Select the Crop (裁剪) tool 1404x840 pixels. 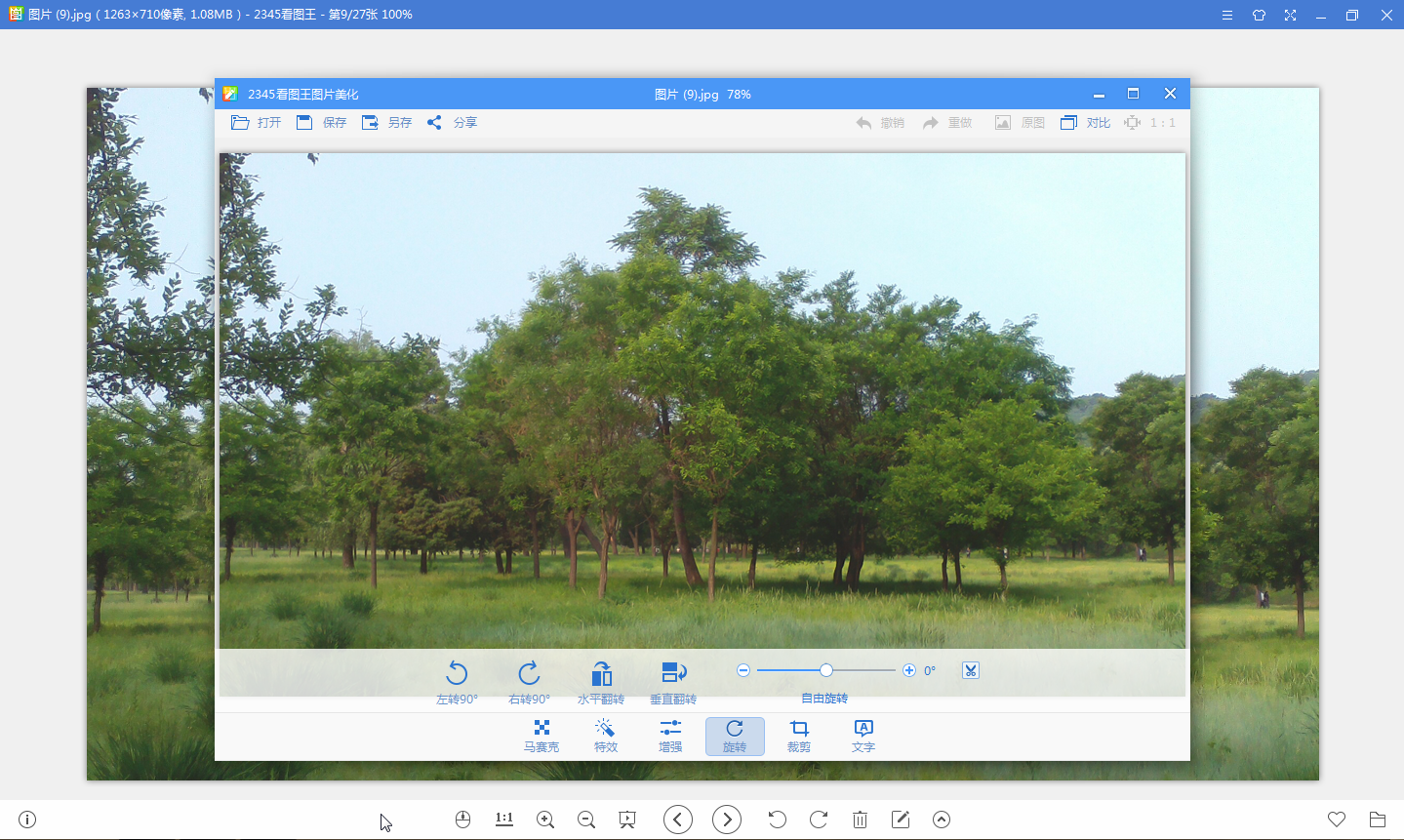coord(799,736)
